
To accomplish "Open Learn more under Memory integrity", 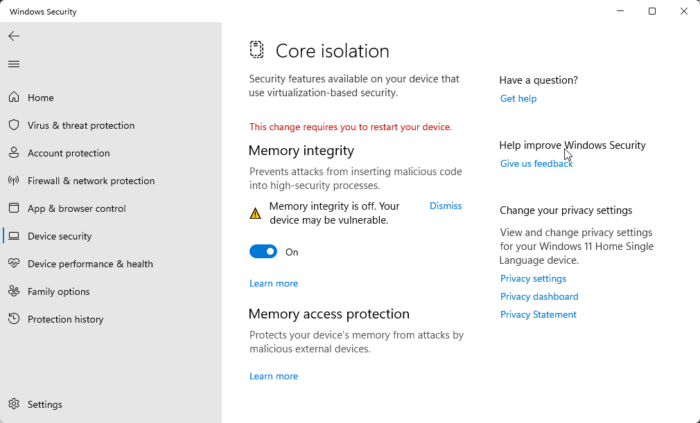I will coord(273,284).
